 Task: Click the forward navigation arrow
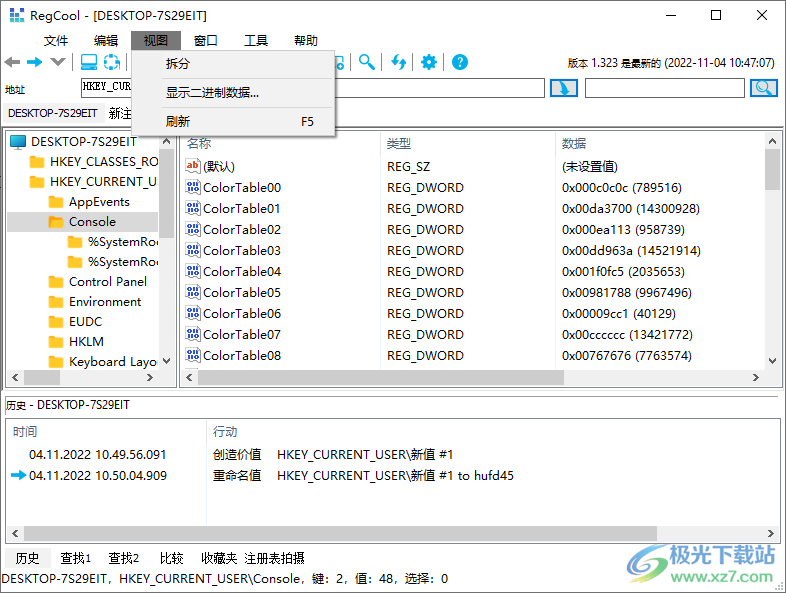(x=35, y=62)
